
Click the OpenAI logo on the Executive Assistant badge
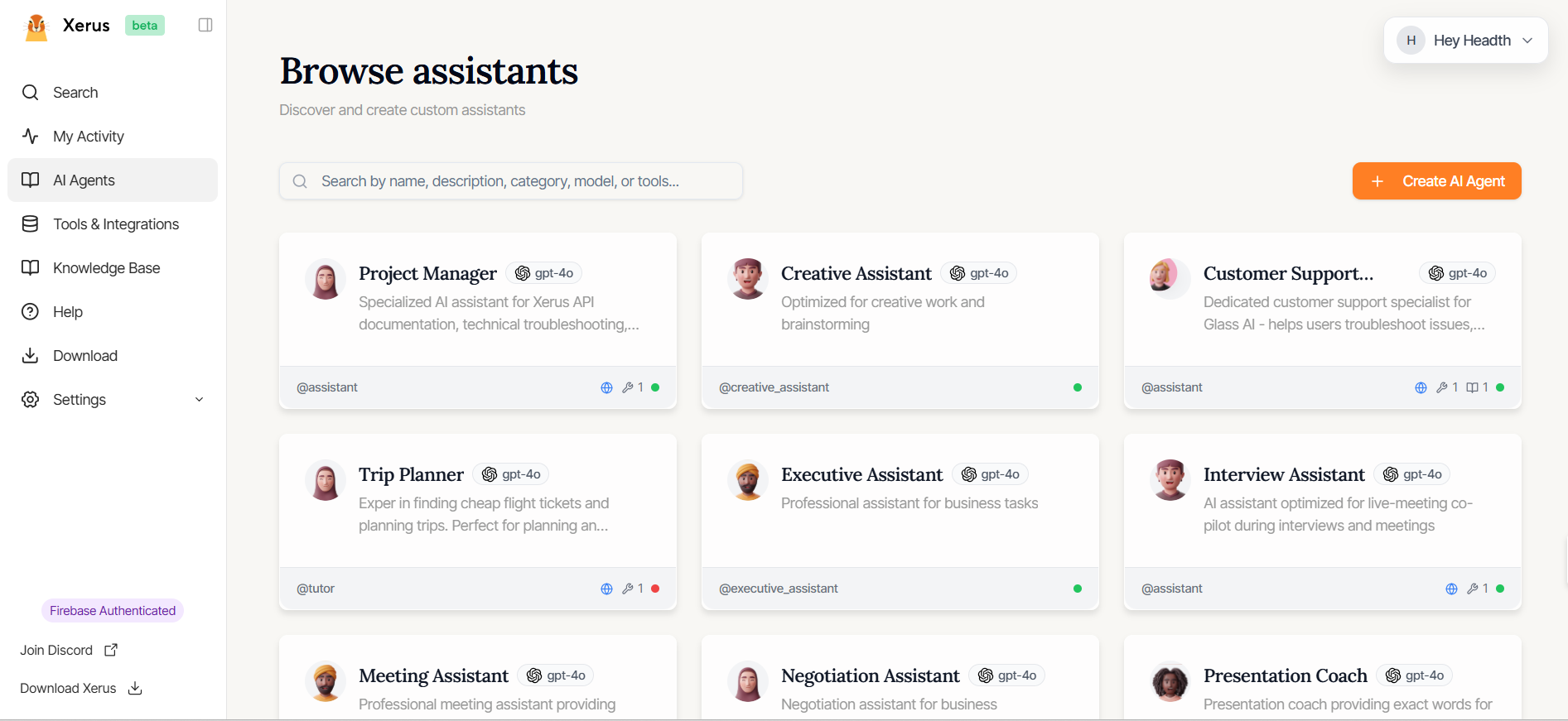coord(968,474)
